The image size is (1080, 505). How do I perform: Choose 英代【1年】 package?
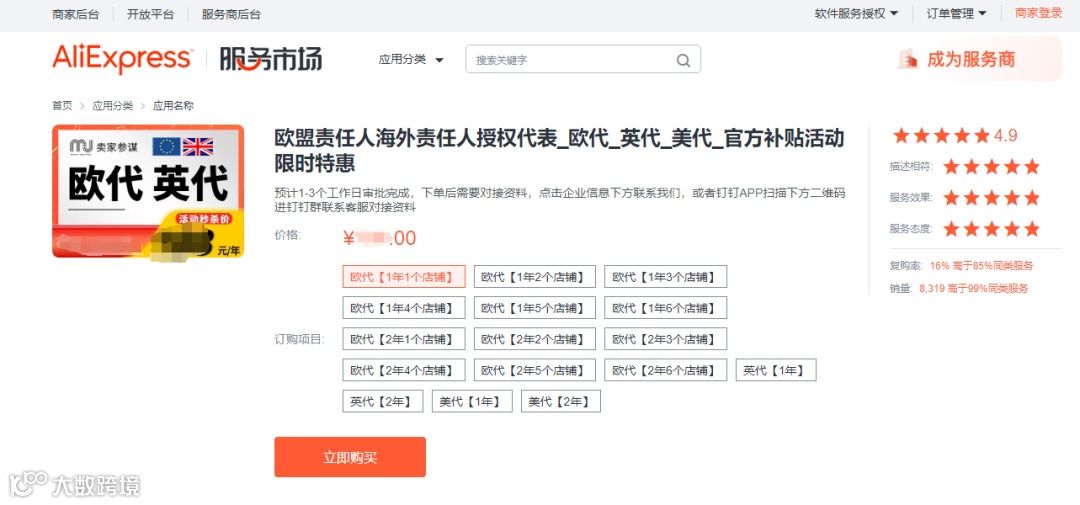tap(776, 370)
